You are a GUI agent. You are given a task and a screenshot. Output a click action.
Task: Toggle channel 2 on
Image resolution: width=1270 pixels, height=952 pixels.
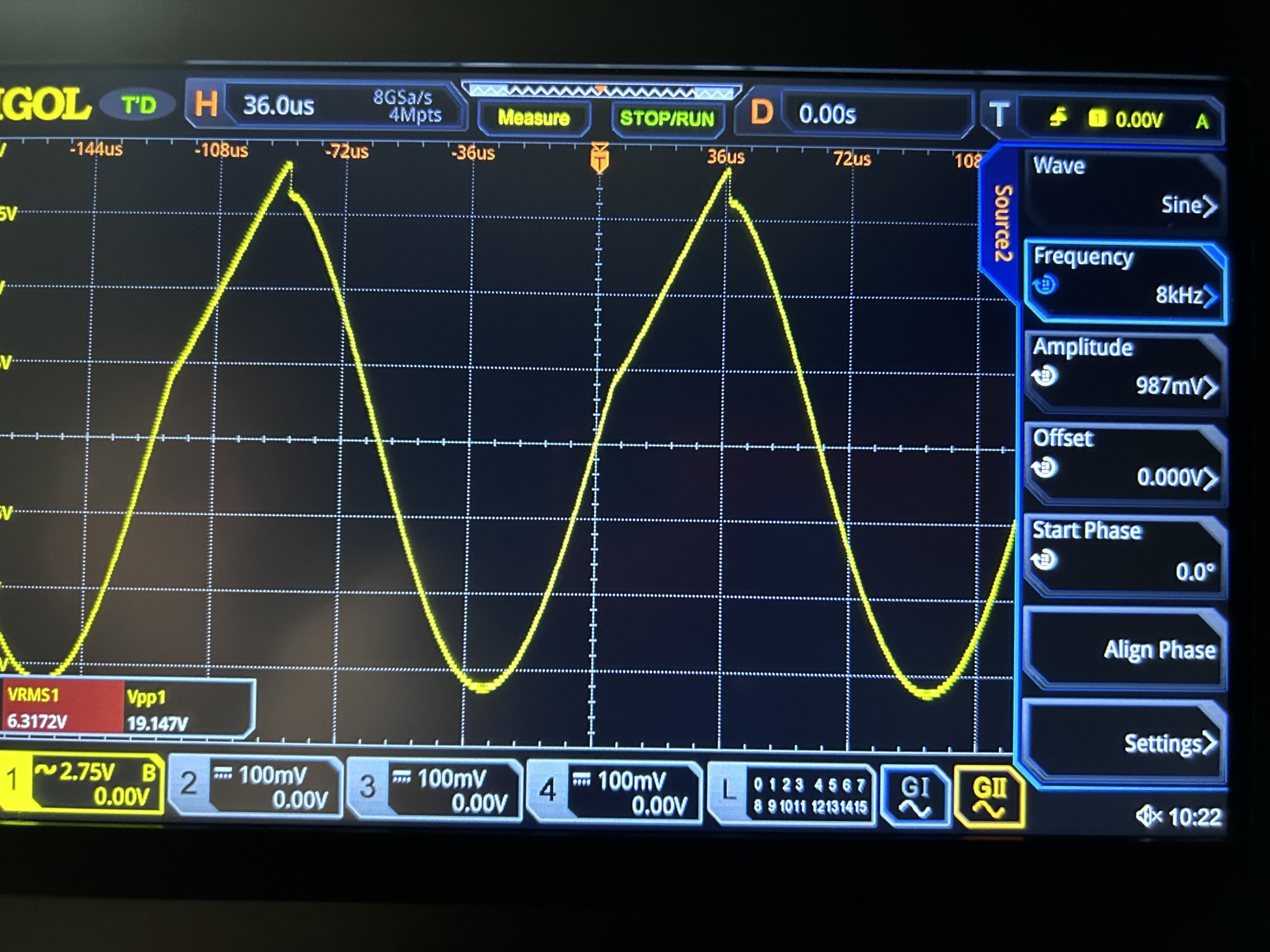click(189, 783)
